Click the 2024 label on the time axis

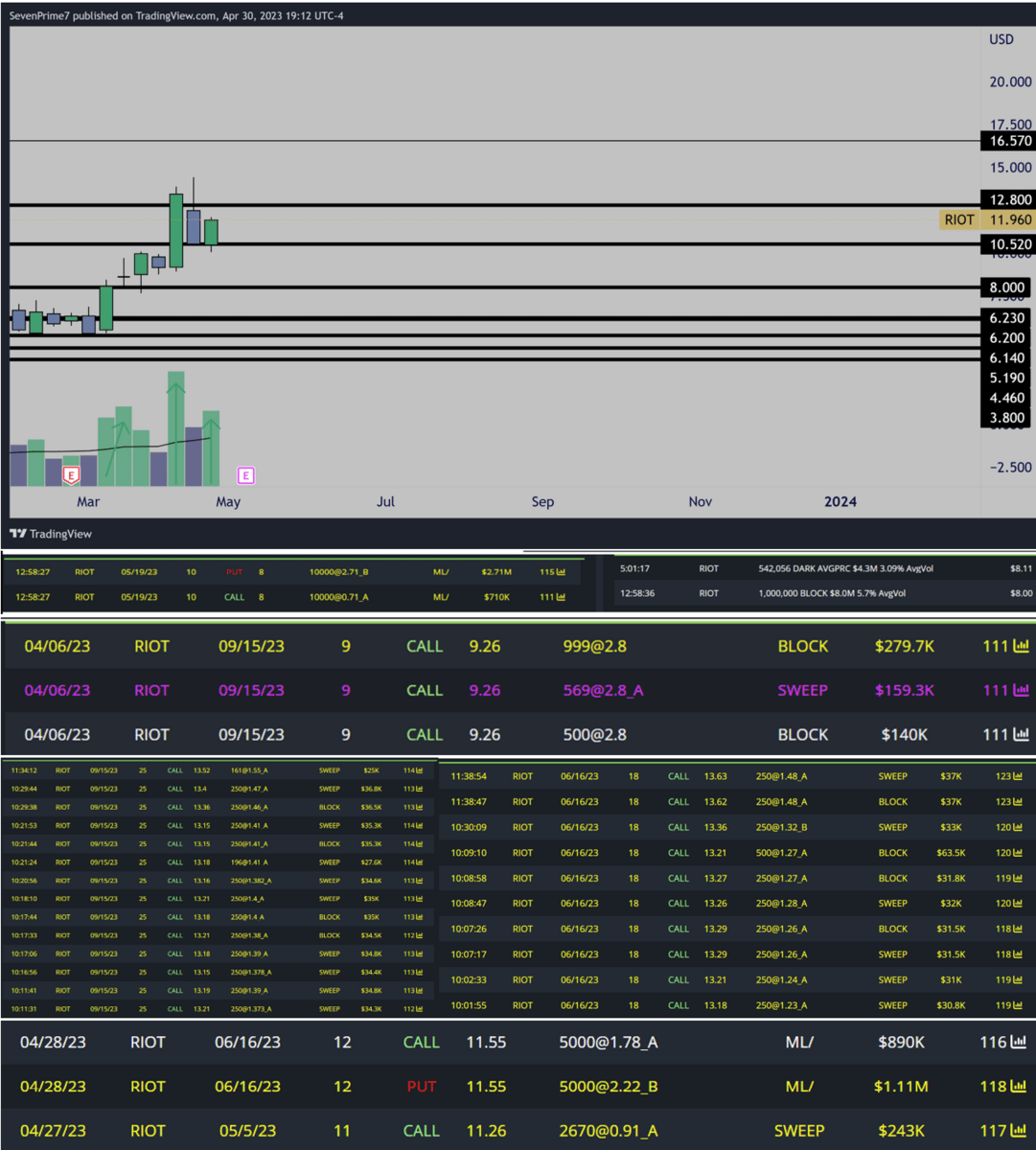pyautogui.click(x=840, y=501)
